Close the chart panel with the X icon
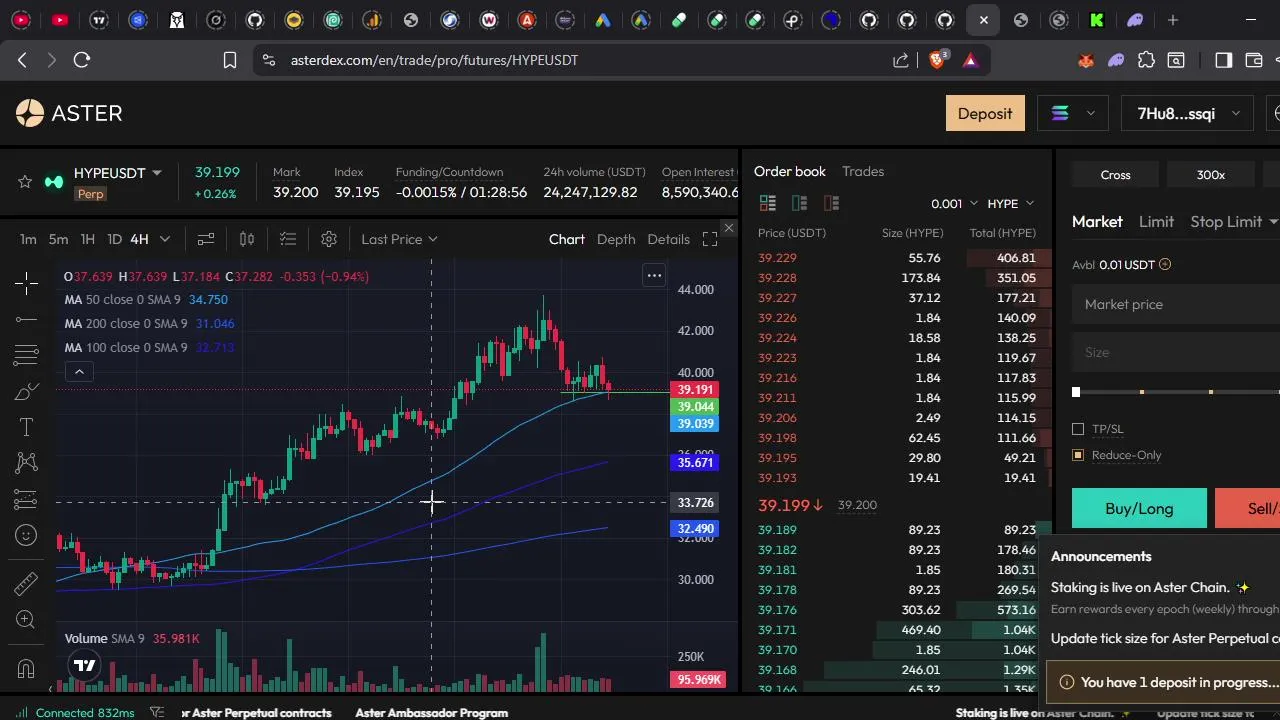 729,229
